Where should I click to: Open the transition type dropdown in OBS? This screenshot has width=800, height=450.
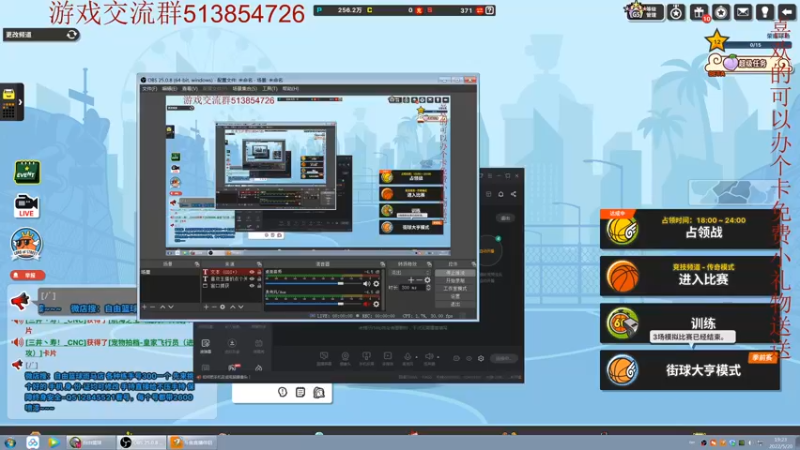(410, 272)
